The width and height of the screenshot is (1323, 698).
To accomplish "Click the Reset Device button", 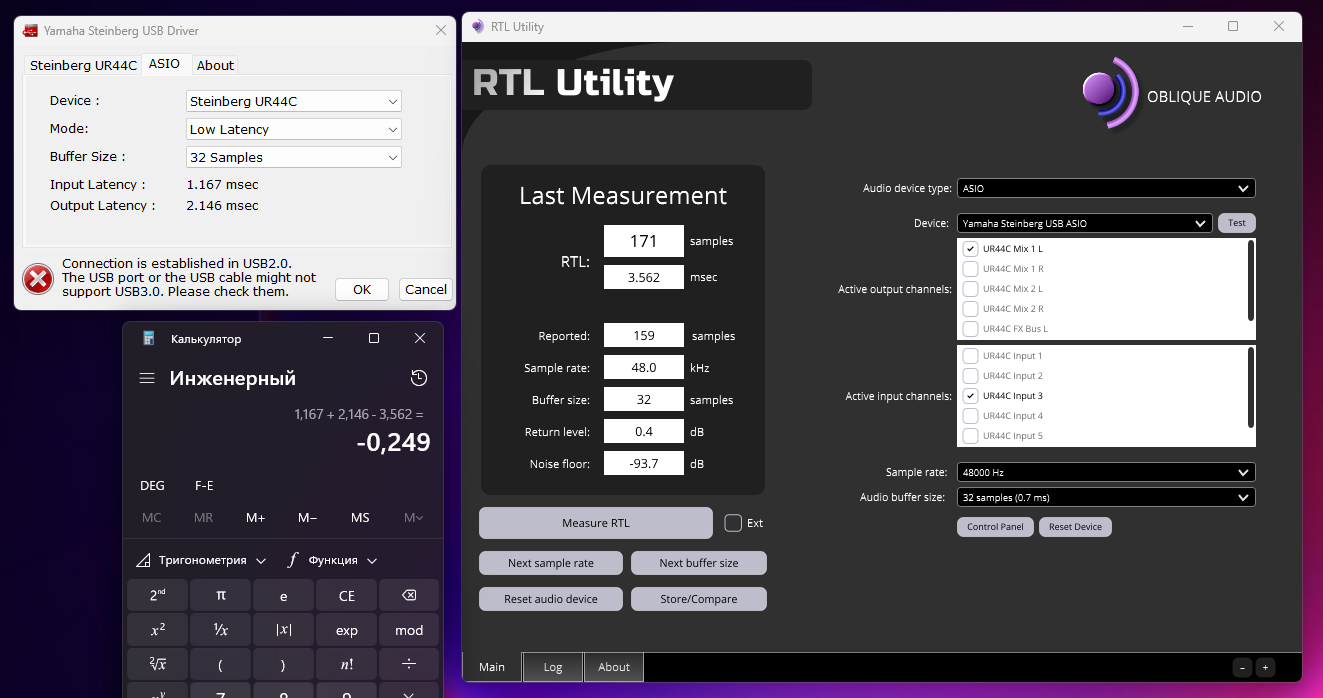I will click(1075, 526).
